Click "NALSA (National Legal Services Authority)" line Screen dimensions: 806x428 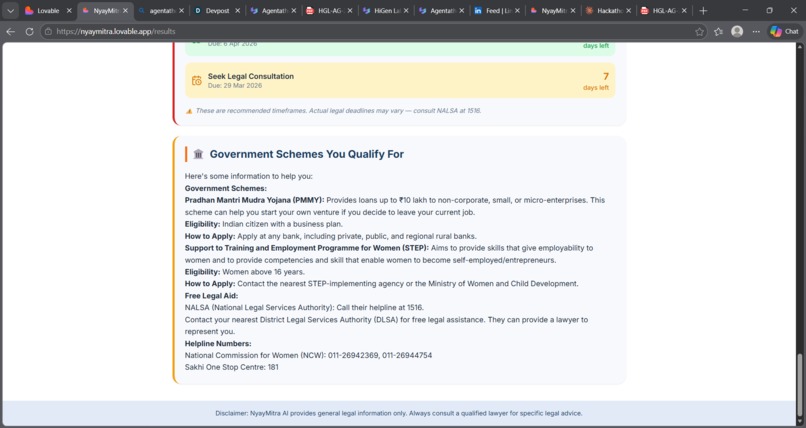coord(304,308)
